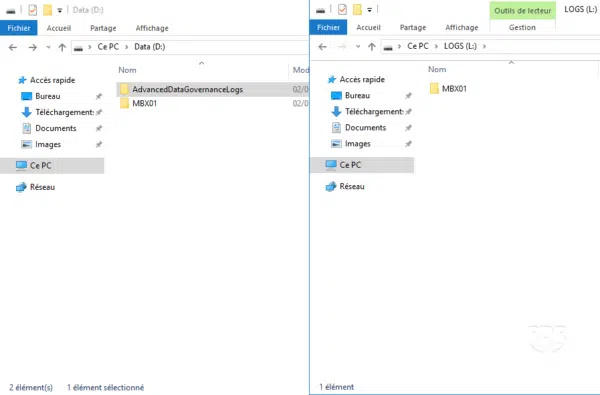
Task: Select Accès rapide in Data window sidebar
Action: tap(52, 80)
